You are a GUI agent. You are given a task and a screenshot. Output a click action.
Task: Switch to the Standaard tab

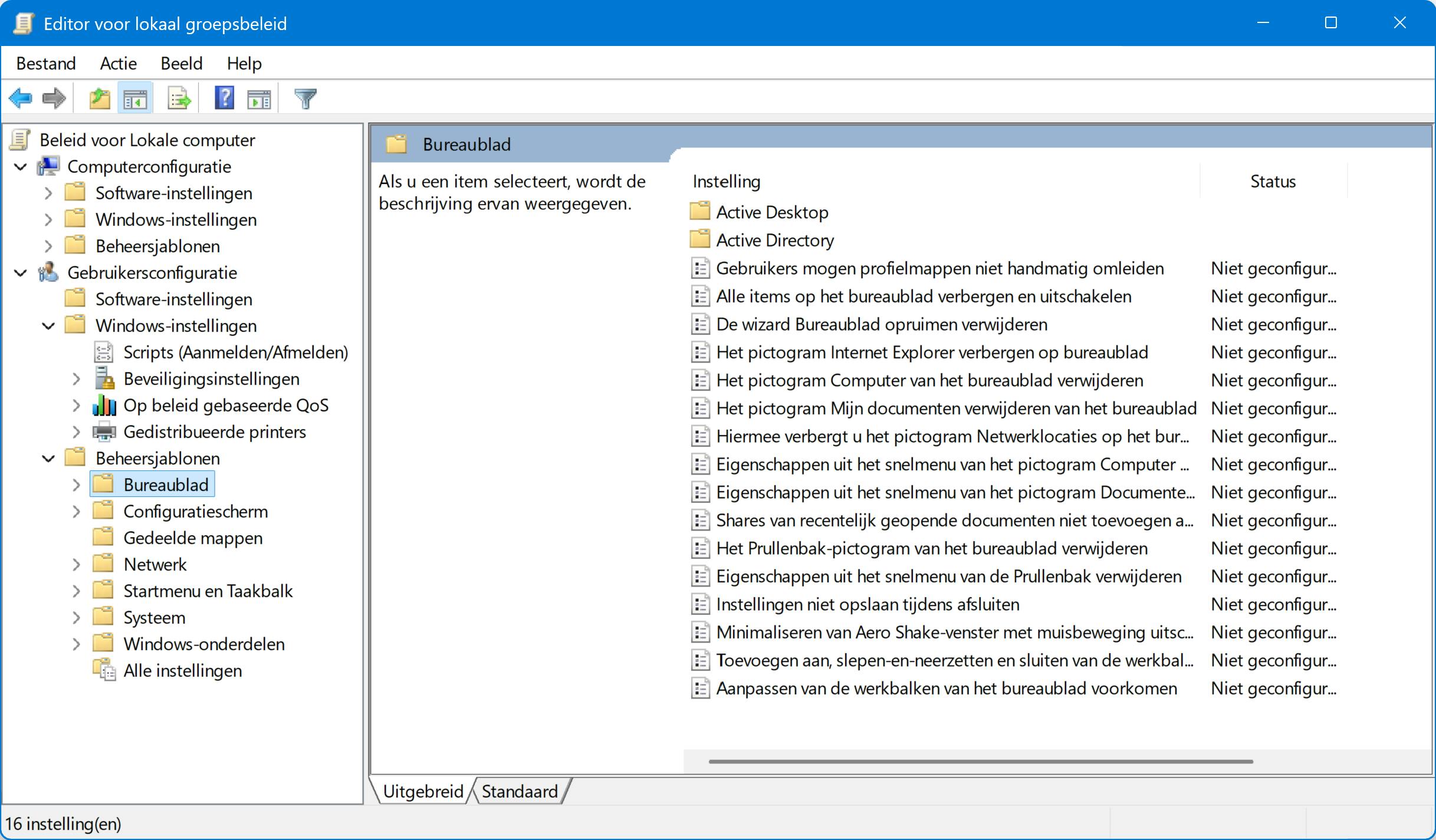point(519,791)
